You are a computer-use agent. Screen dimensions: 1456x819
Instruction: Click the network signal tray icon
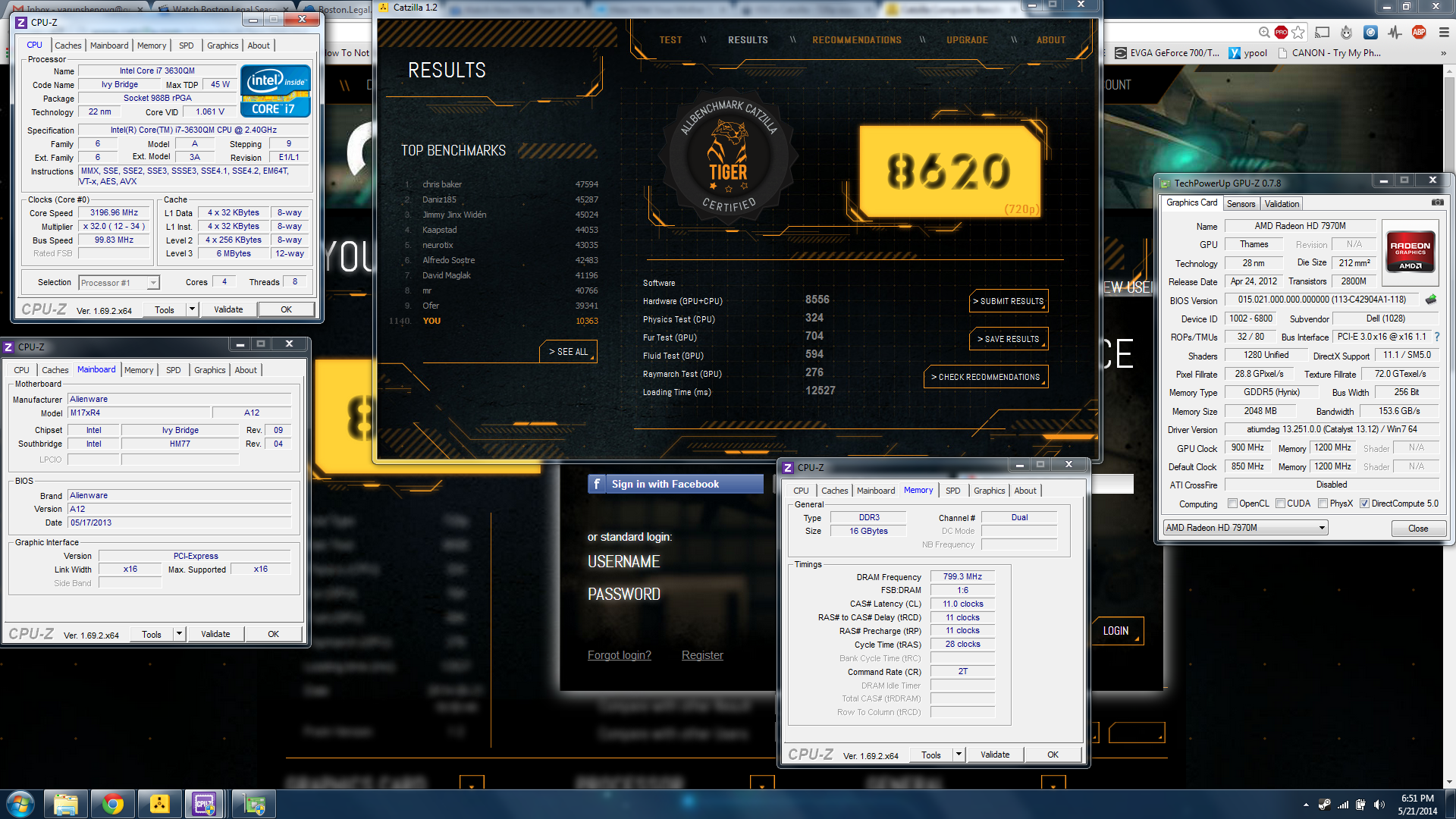point(1343,805)
